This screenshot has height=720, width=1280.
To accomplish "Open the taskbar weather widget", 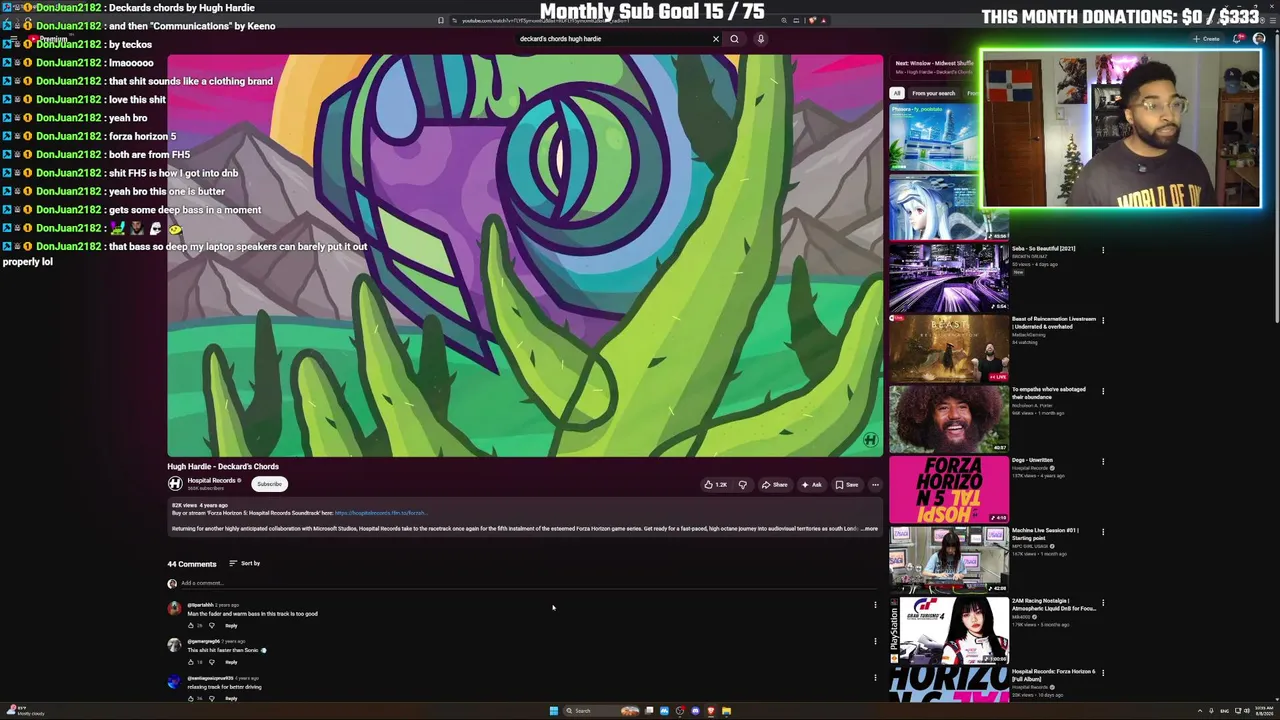I will coord(24,711).
